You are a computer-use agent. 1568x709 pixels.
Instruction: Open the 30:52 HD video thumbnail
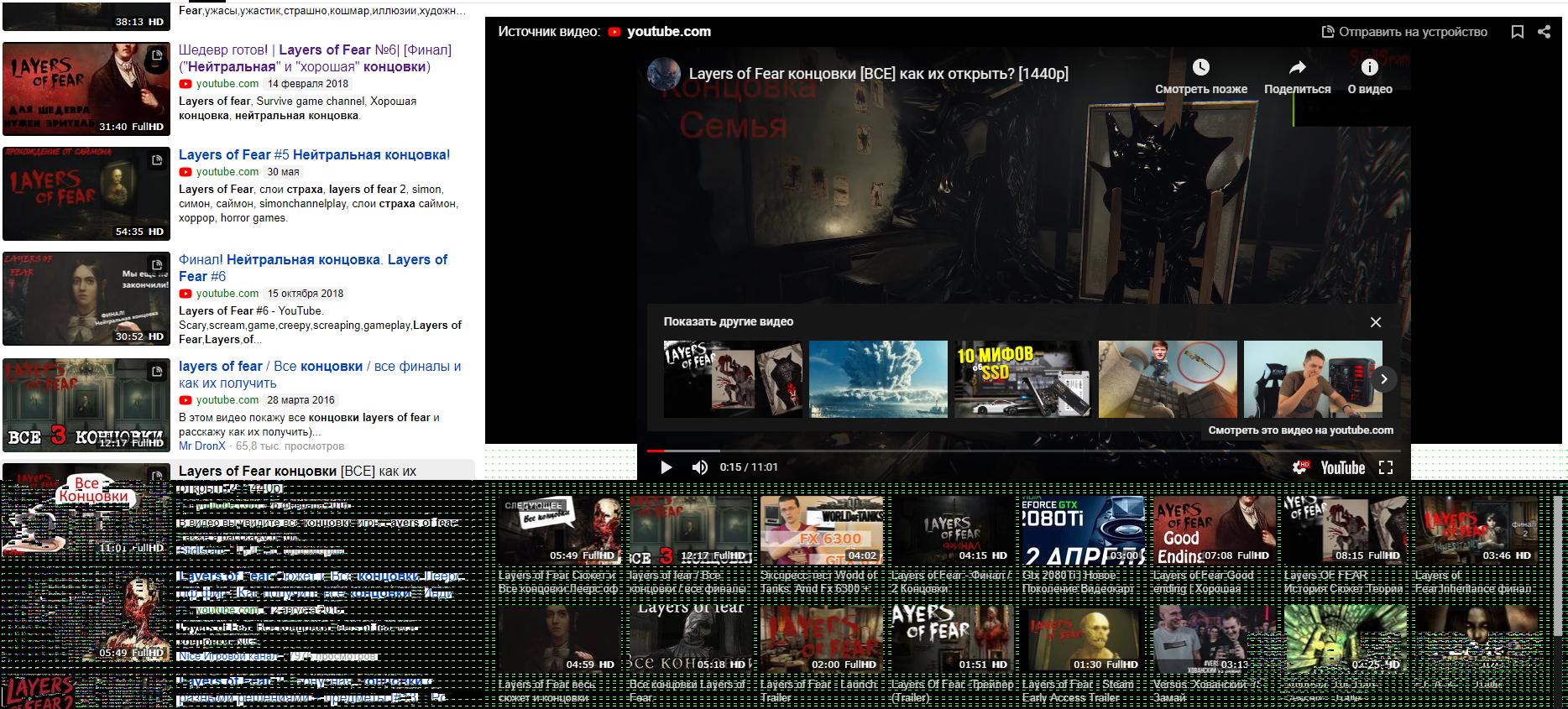click(x=86, y=299)
